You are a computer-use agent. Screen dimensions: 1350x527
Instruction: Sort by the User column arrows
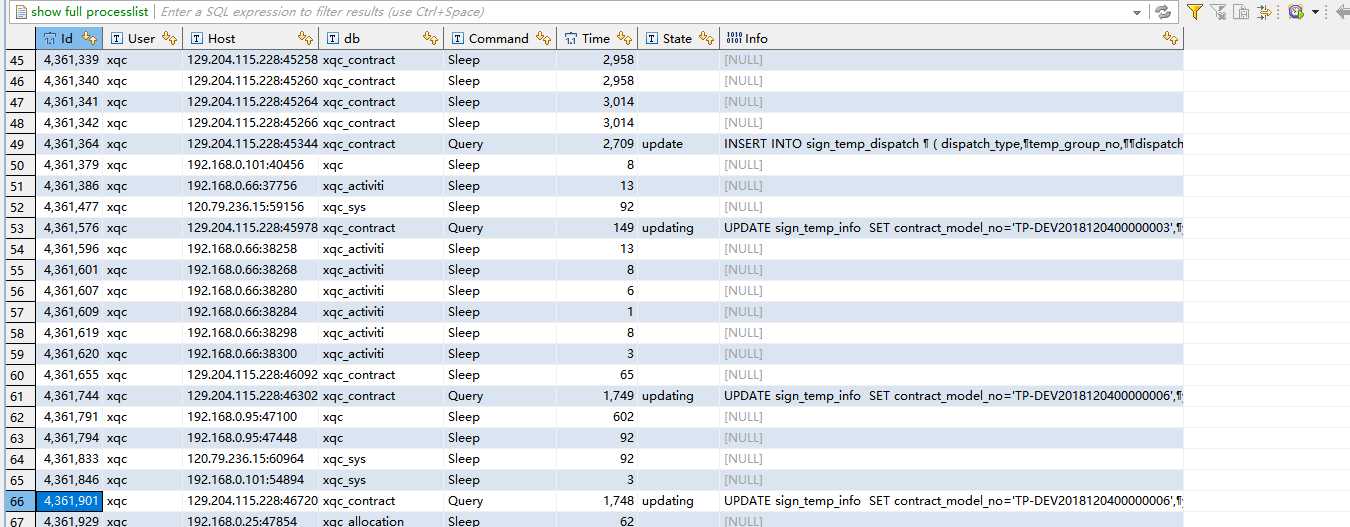[168, 38]
